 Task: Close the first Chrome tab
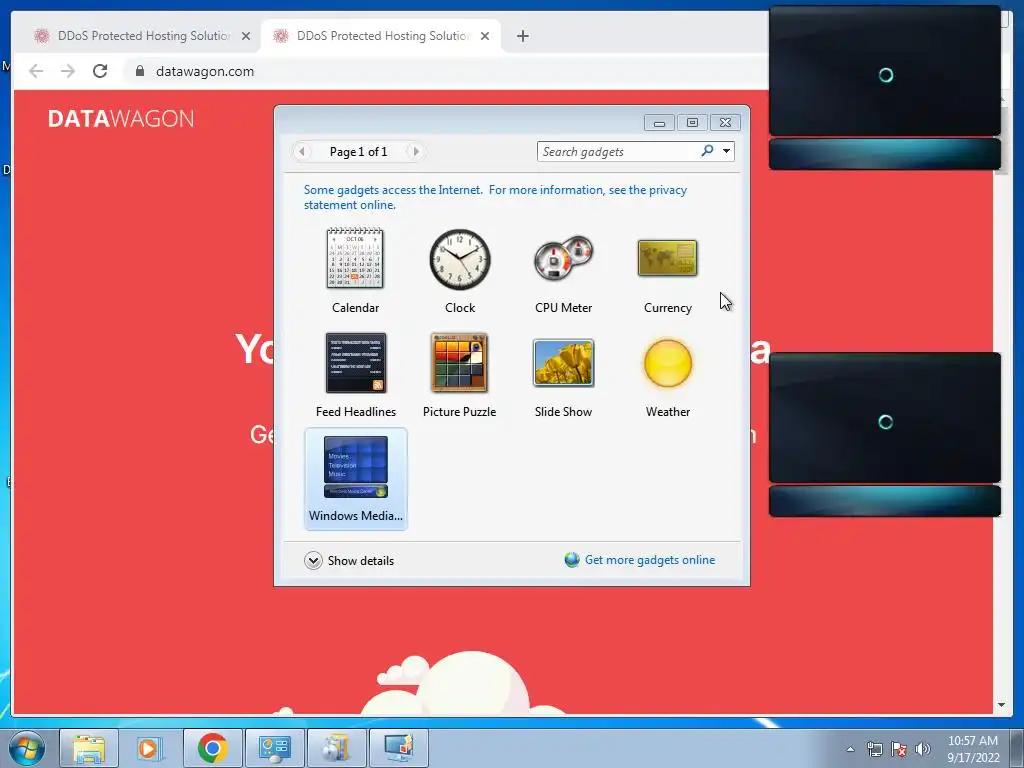coord(246,36)
